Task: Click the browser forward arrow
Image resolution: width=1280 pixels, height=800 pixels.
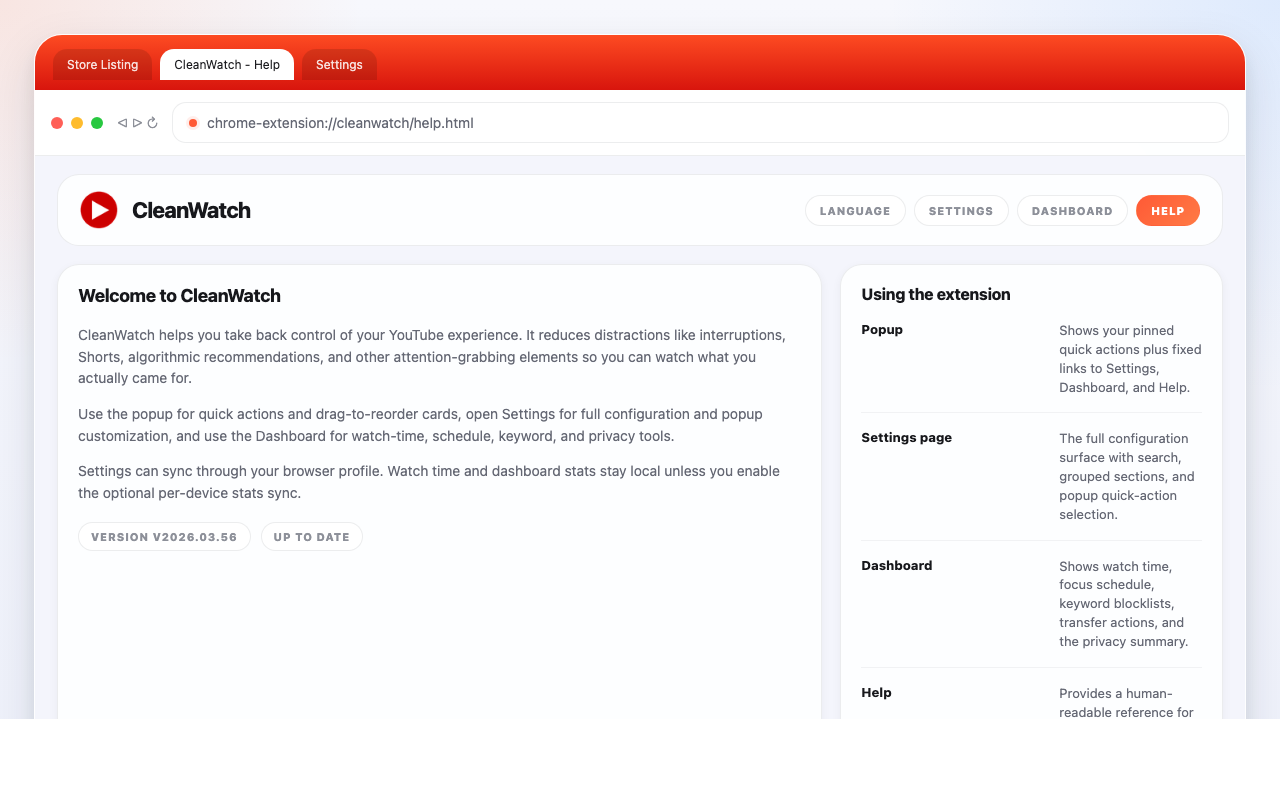Action: pos(137,123)
